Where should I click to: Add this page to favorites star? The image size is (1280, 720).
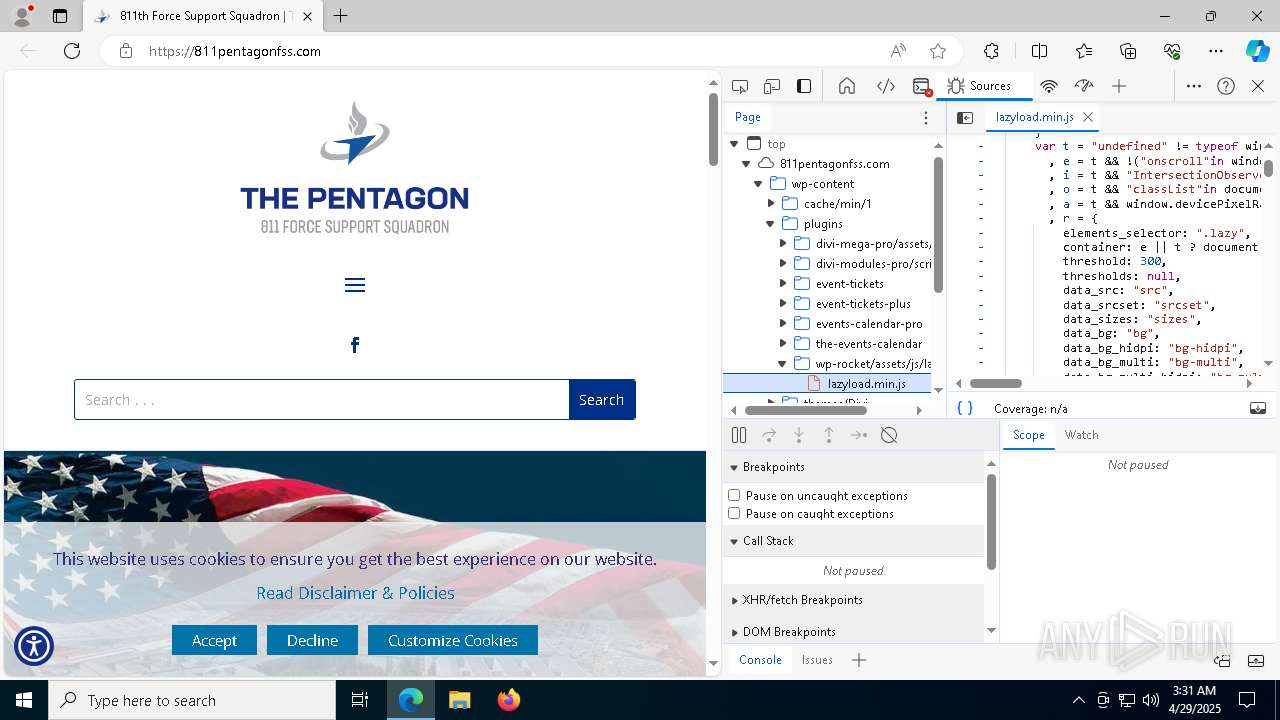[x=938, y=51]
